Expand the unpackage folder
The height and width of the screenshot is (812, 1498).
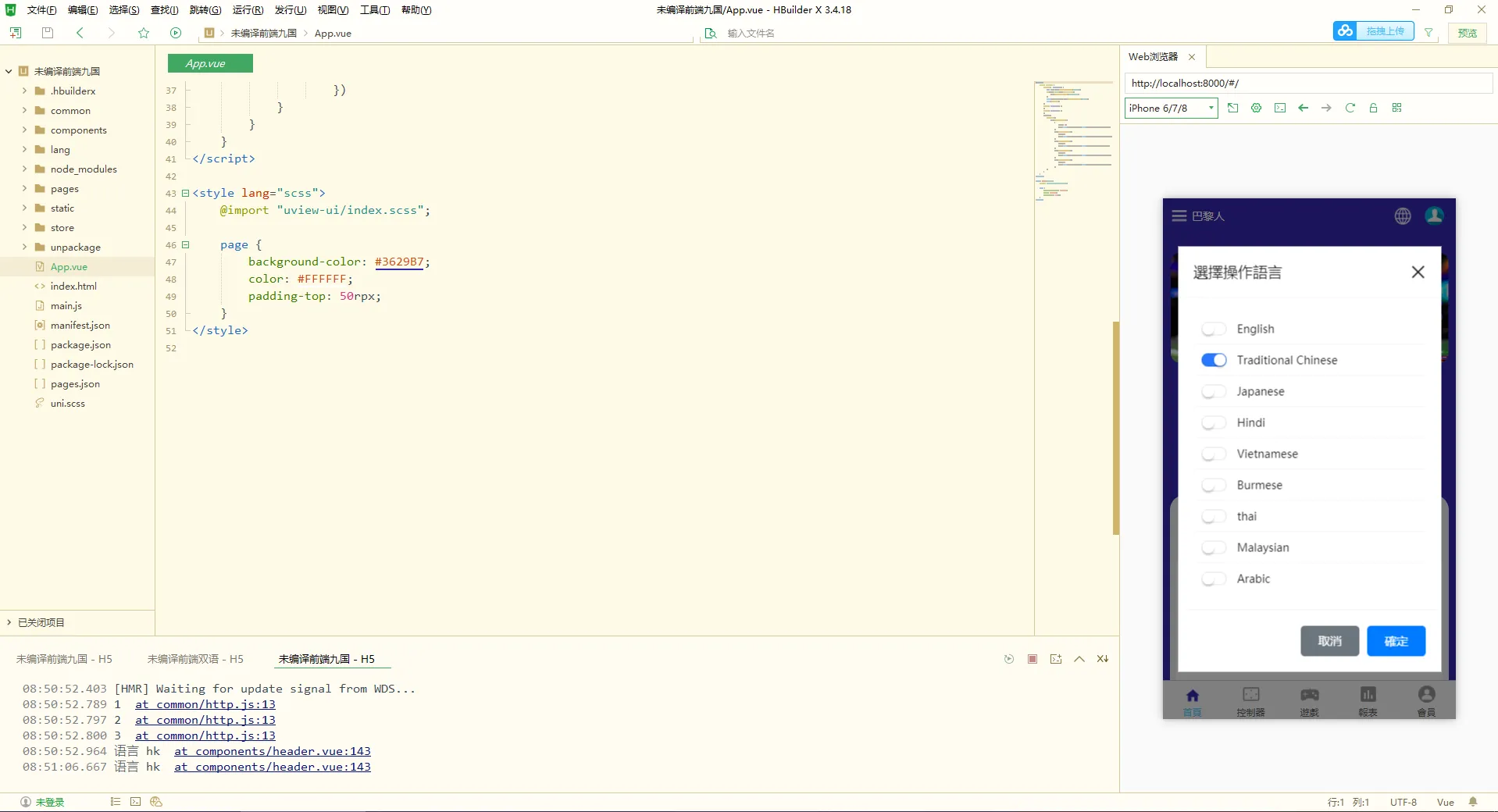pyautogui.click(x=24, y=247)
